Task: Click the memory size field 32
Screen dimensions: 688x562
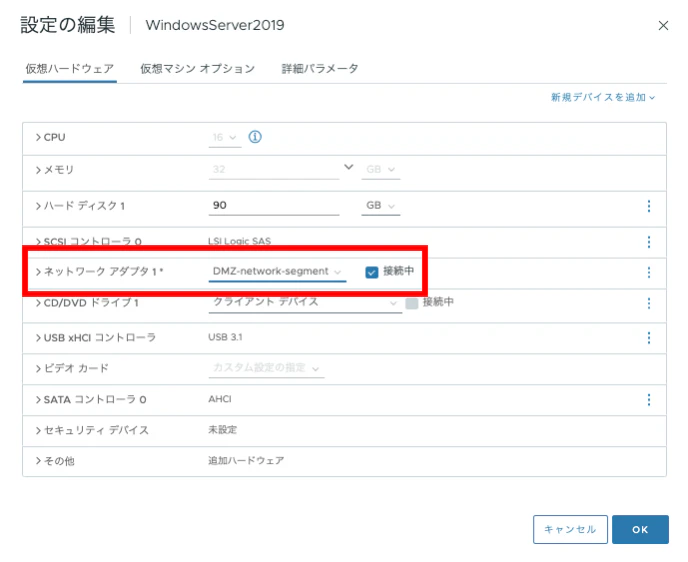Action: (x=274, y=169)
